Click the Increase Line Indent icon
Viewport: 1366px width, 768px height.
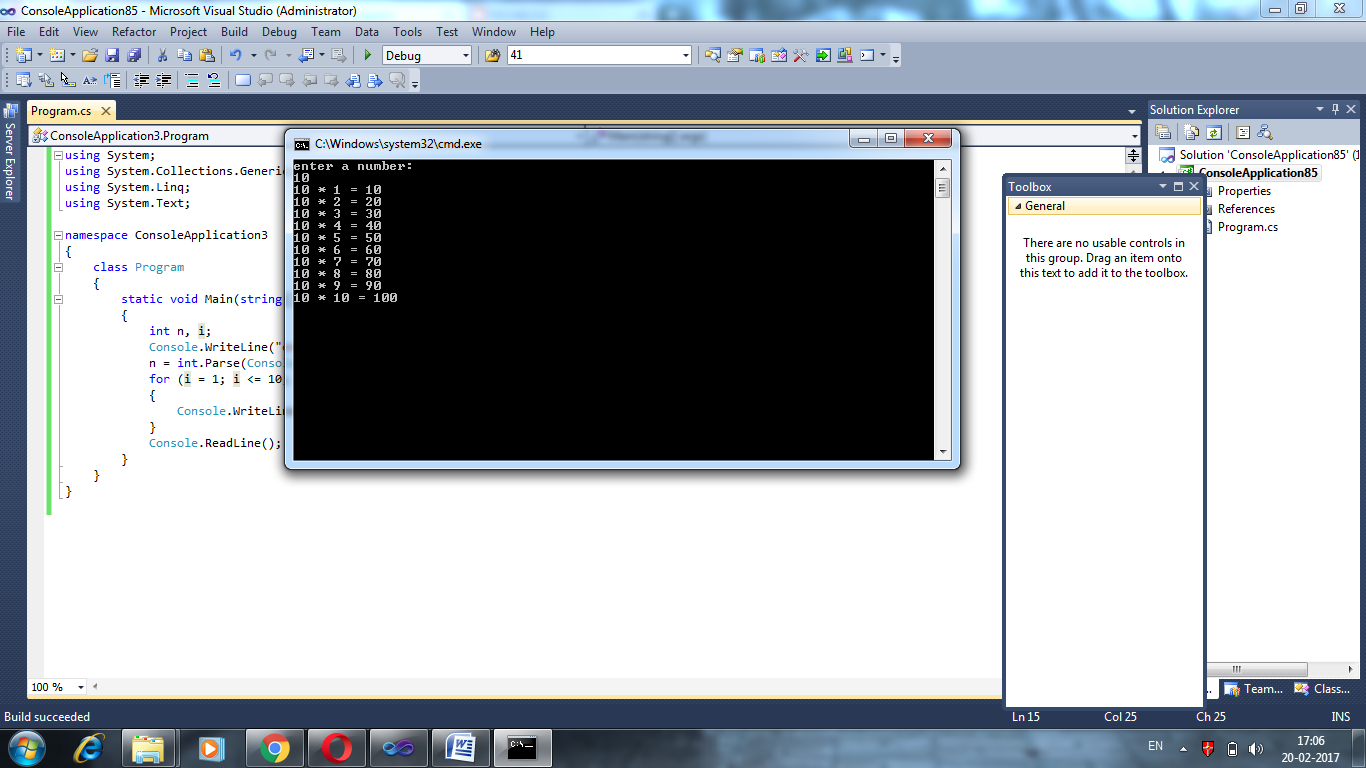pyautogui.click(x=163, y=80)
